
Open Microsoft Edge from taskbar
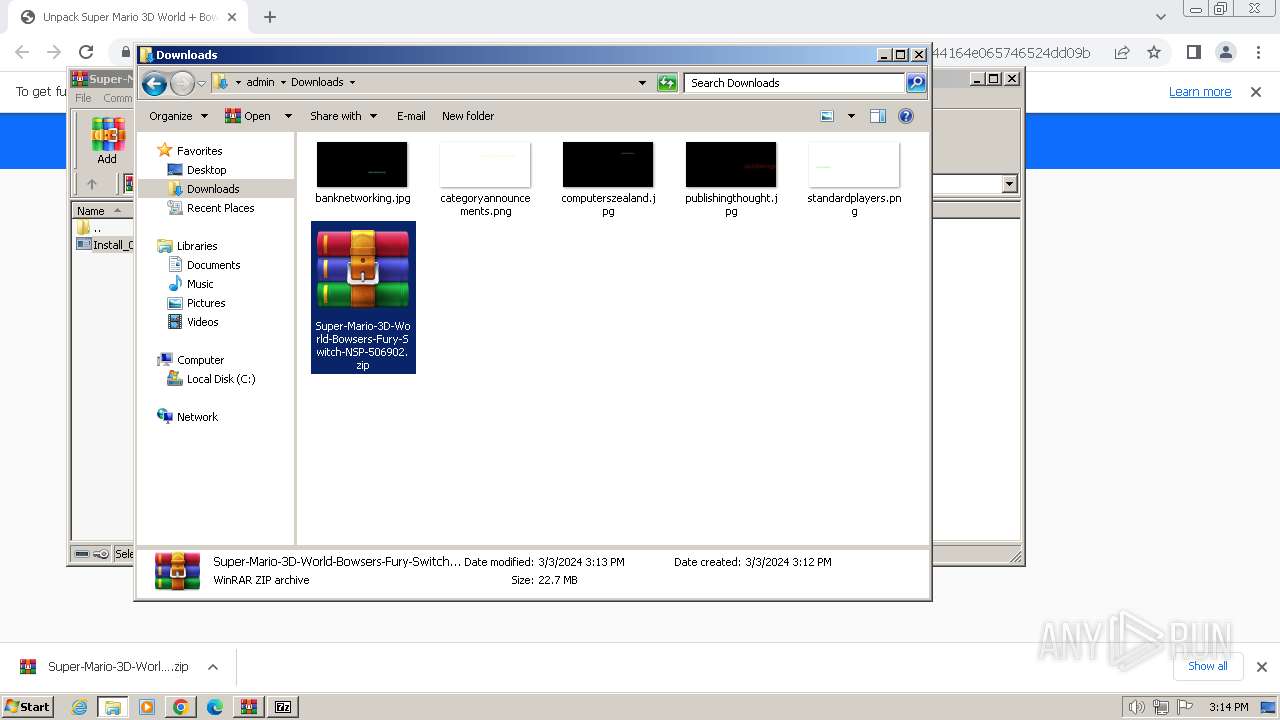coord(215,707)
